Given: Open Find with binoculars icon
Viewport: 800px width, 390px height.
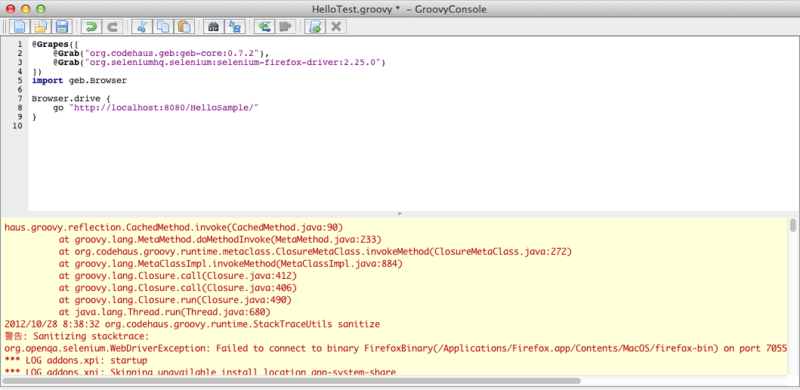Looking at the screenshot, I should (214, 27).
